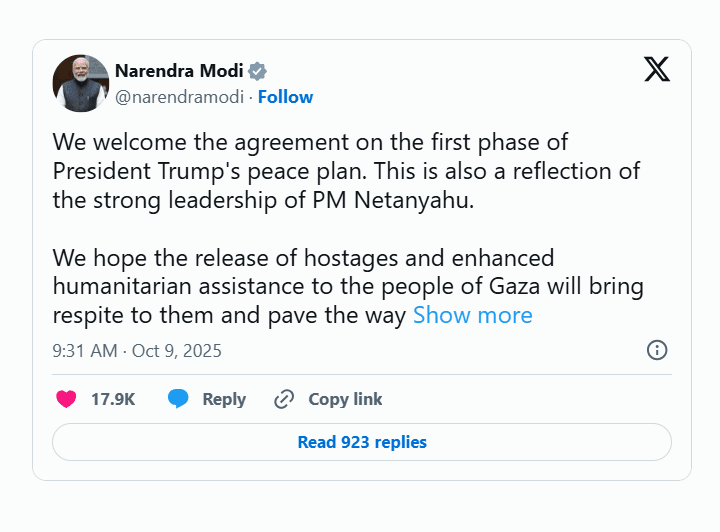Like the tweet with the heart icon
The height and width of the screenshot is (532, 720).
(x=66, y=399)
